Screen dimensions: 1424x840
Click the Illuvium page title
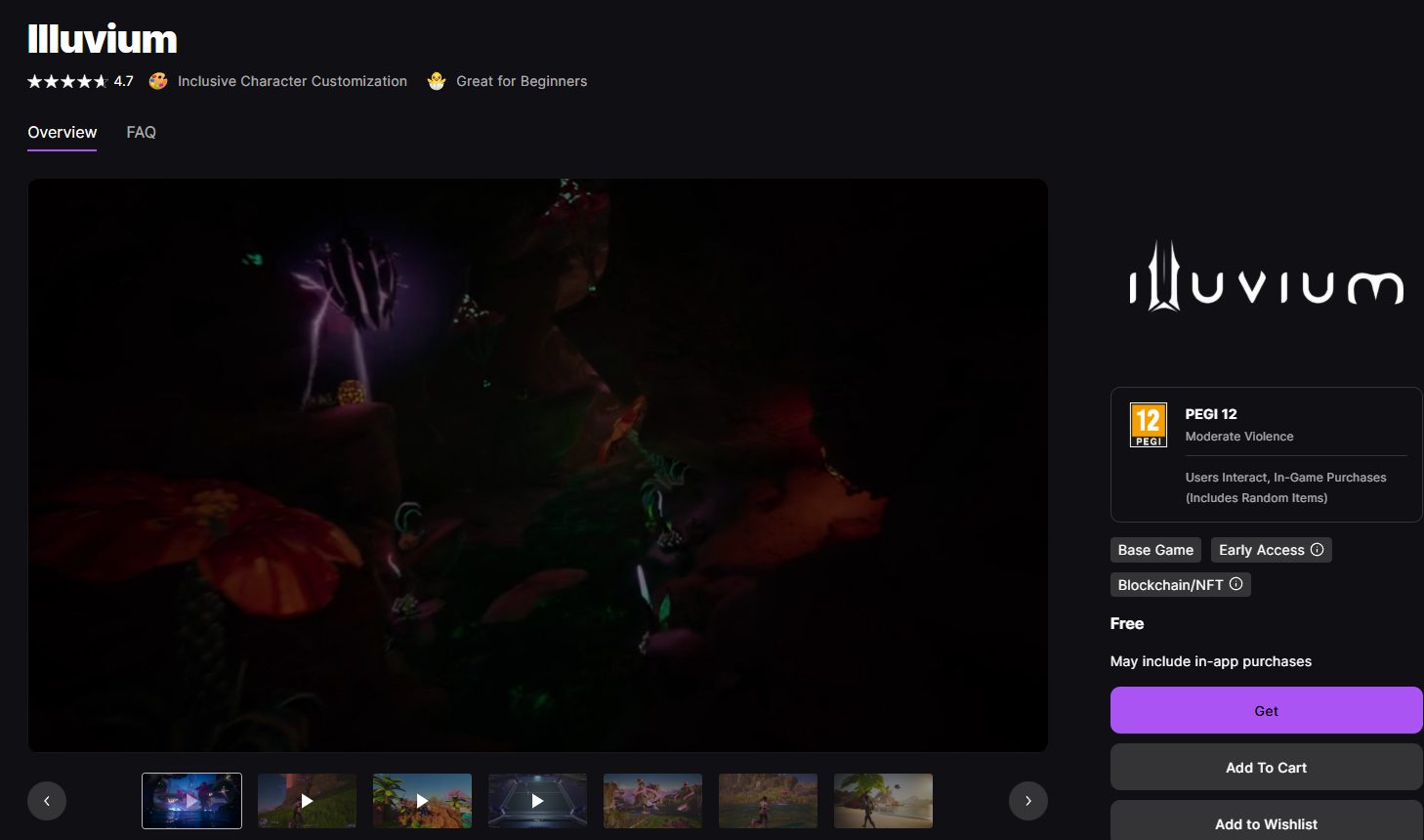(103, 39)
